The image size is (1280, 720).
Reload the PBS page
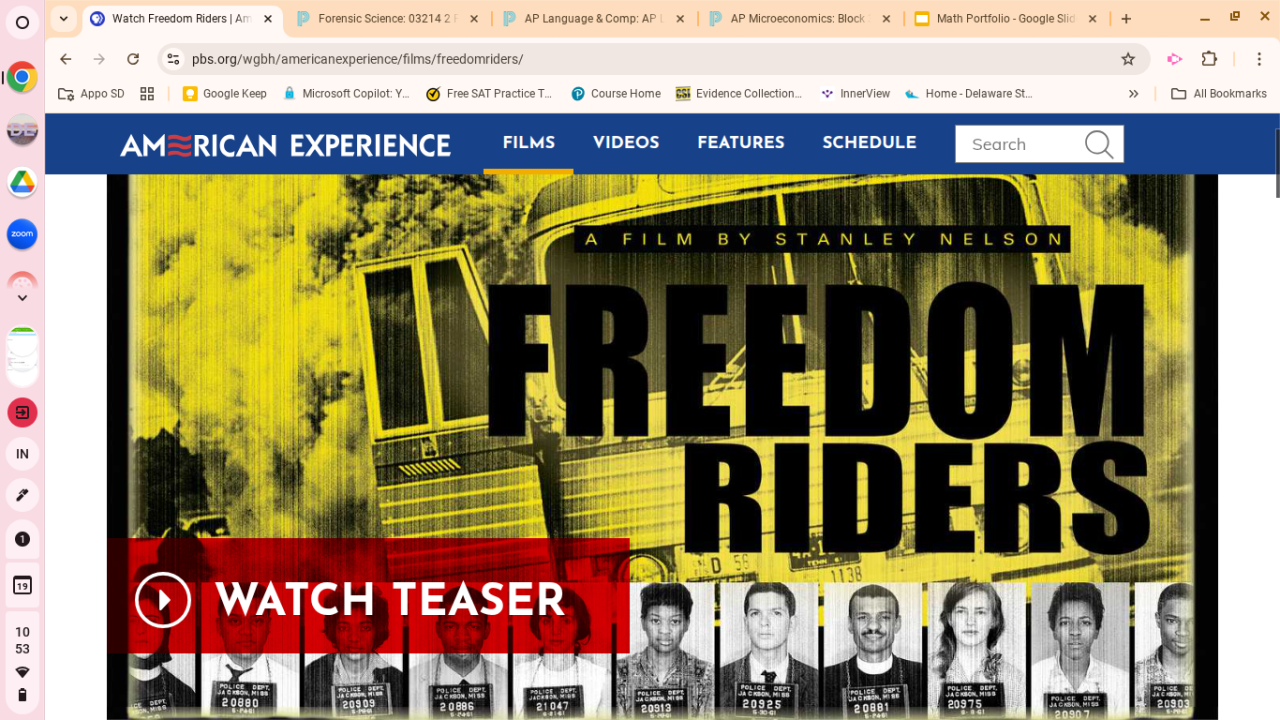tap(133, 59)
